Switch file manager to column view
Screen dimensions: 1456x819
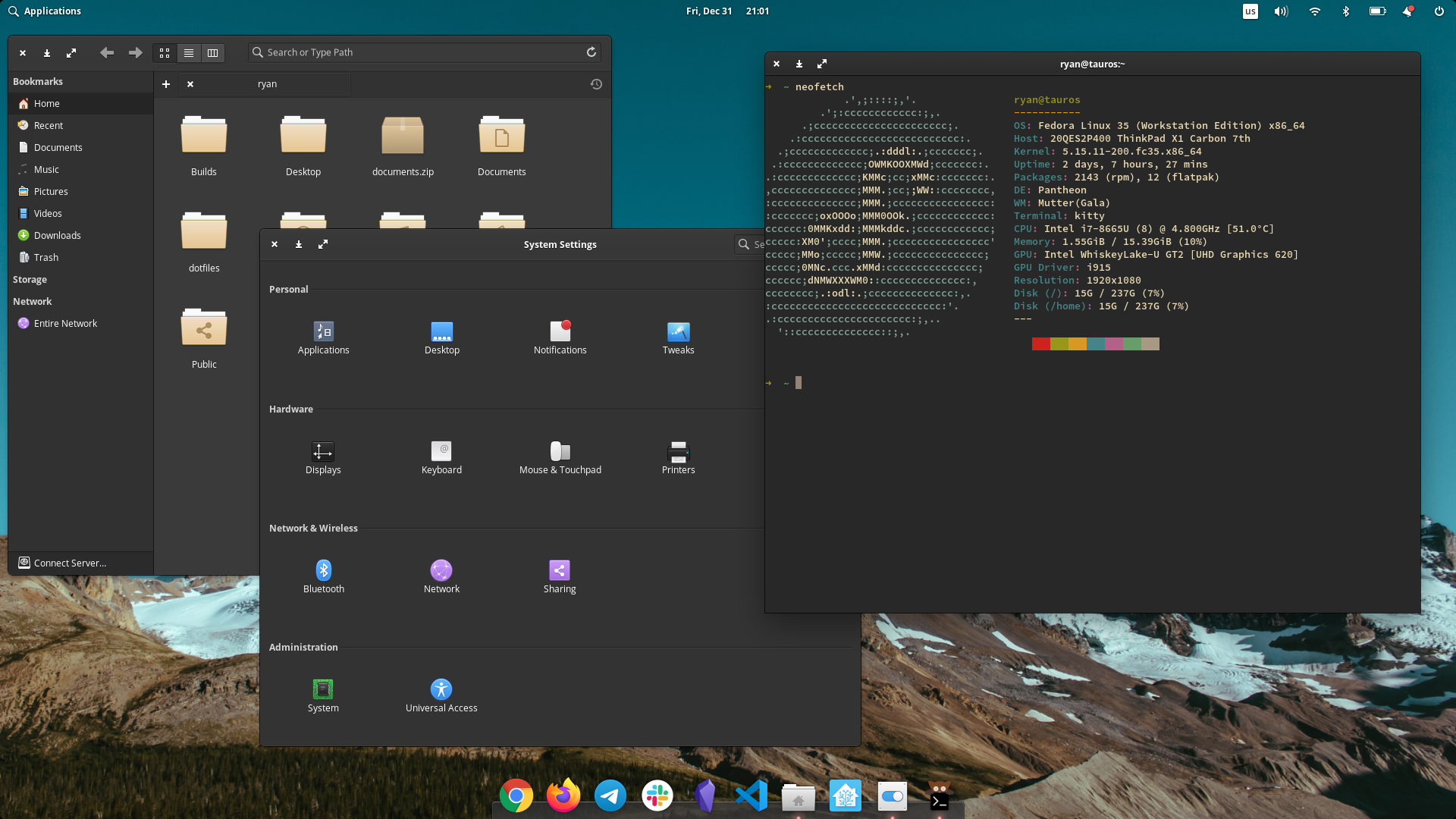213,52
